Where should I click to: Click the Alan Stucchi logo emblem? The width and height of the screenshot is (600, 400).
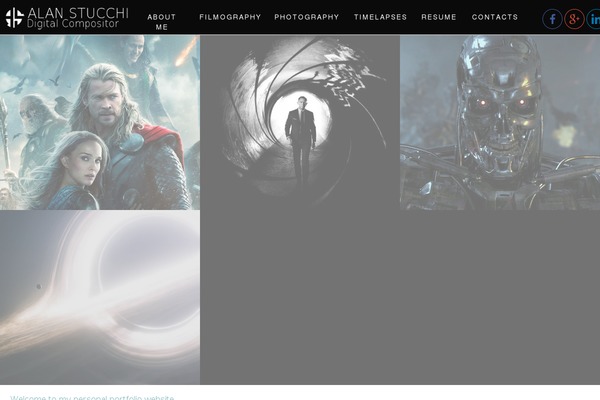(x=15, y=18)
